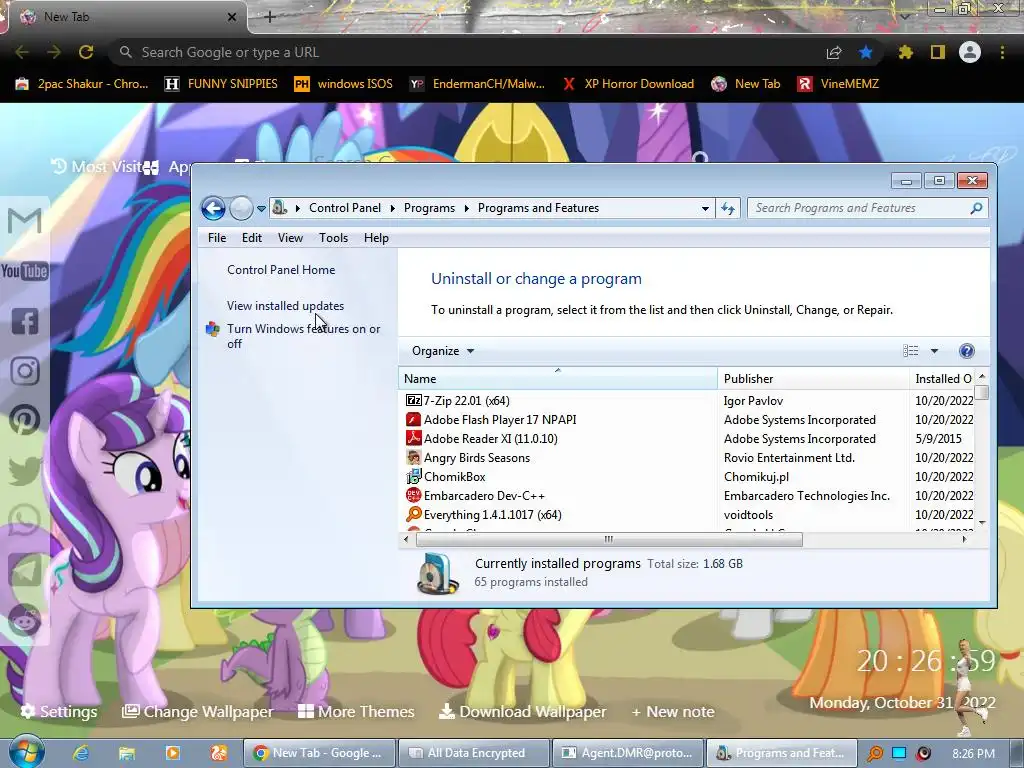
Task: Click the share page icon in Chrome
Action: tap(834, 52)
